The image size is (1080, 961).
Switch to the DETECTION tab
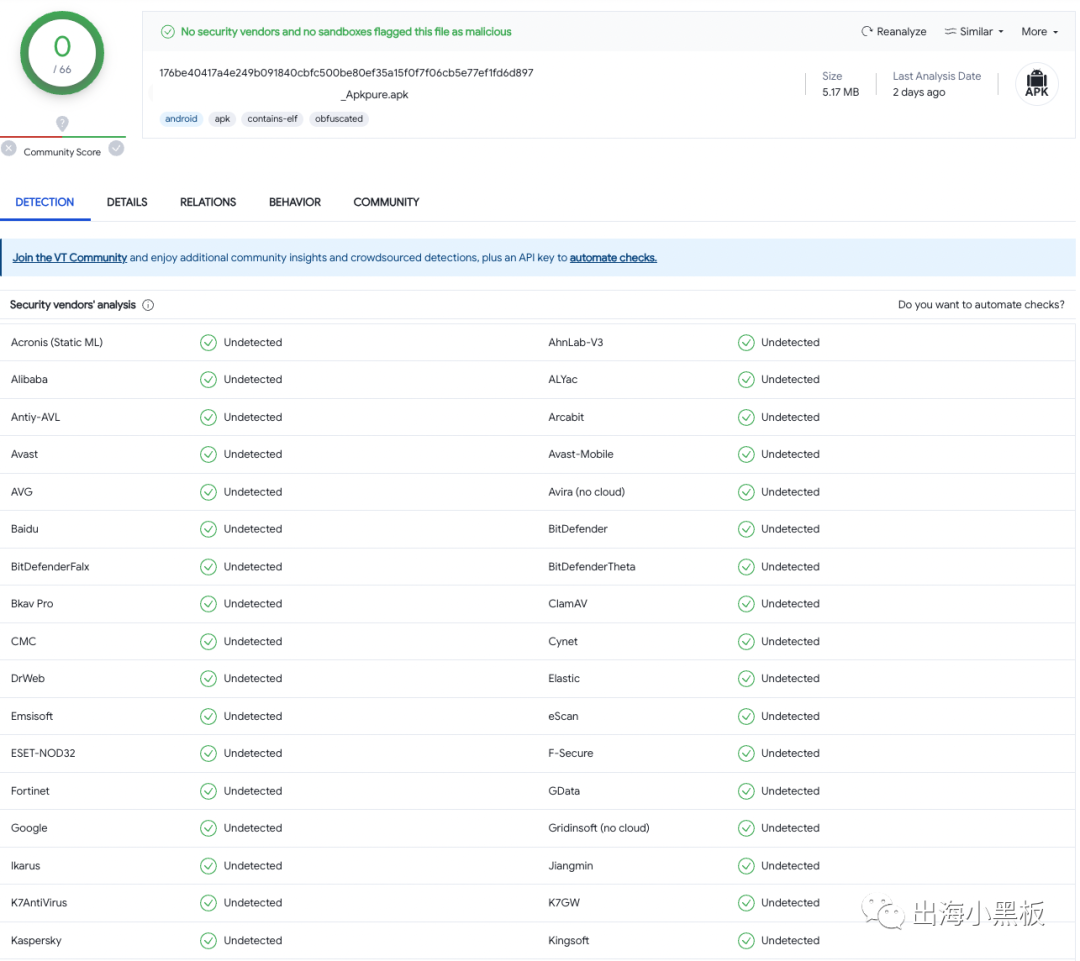[x=45, y=203]
